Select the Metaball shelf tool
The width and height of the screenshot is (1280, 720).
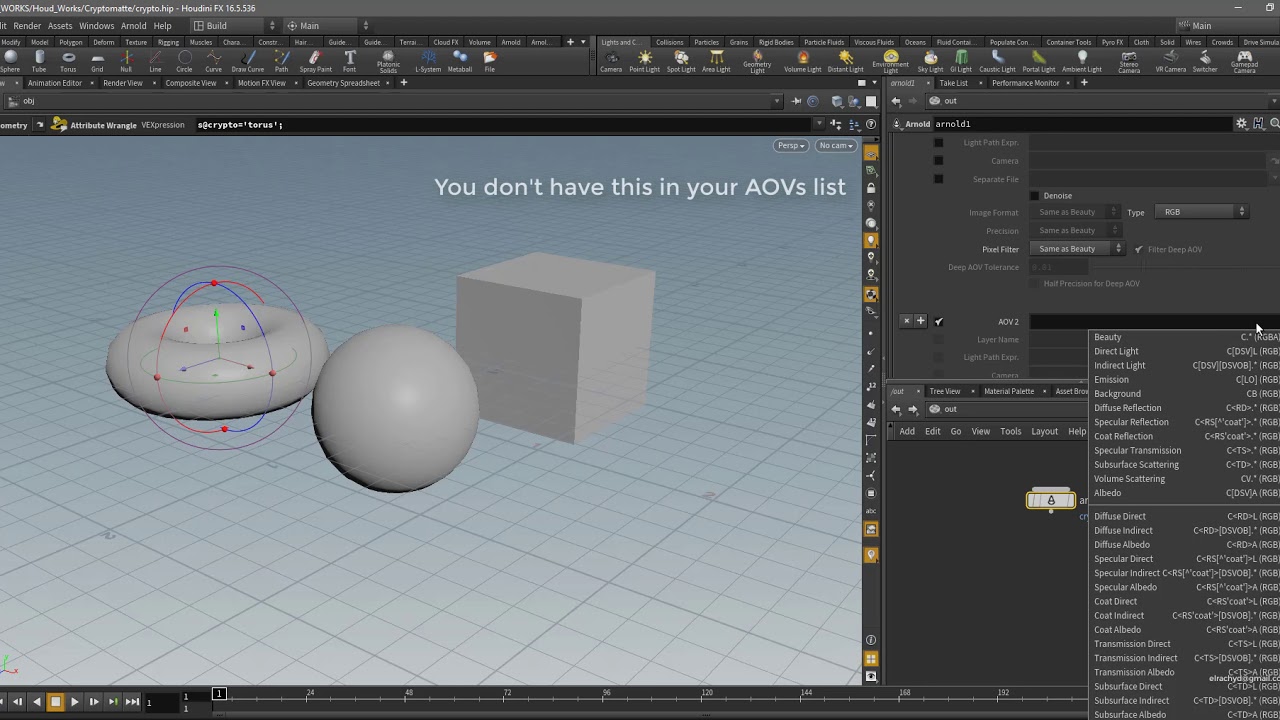[x=460, y=61]
